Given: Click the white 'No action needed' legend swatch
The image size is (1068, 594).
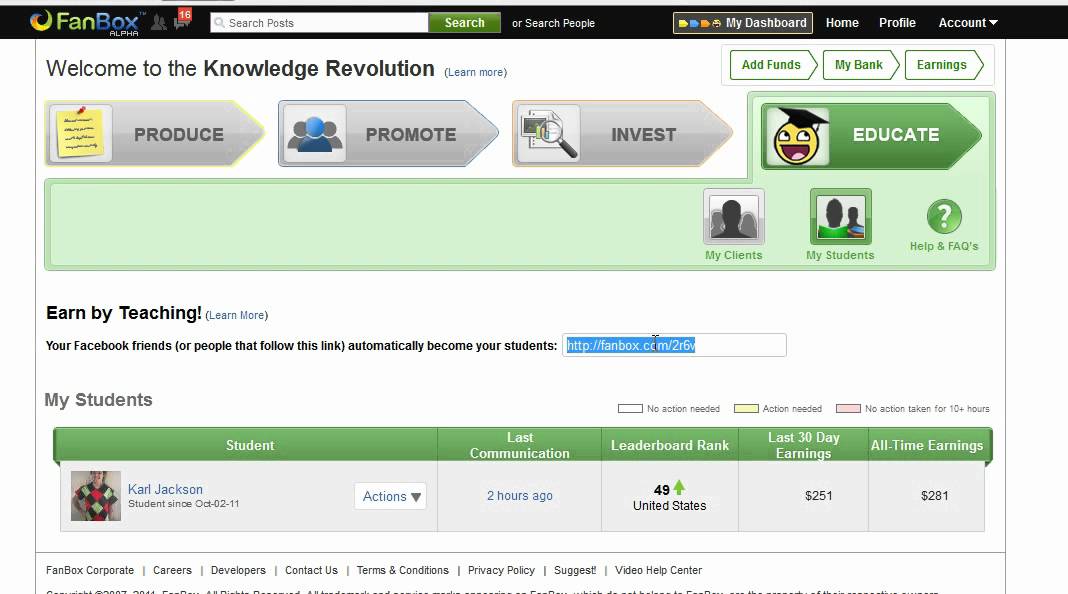Looking at the screenshot, I should (630, 409).
